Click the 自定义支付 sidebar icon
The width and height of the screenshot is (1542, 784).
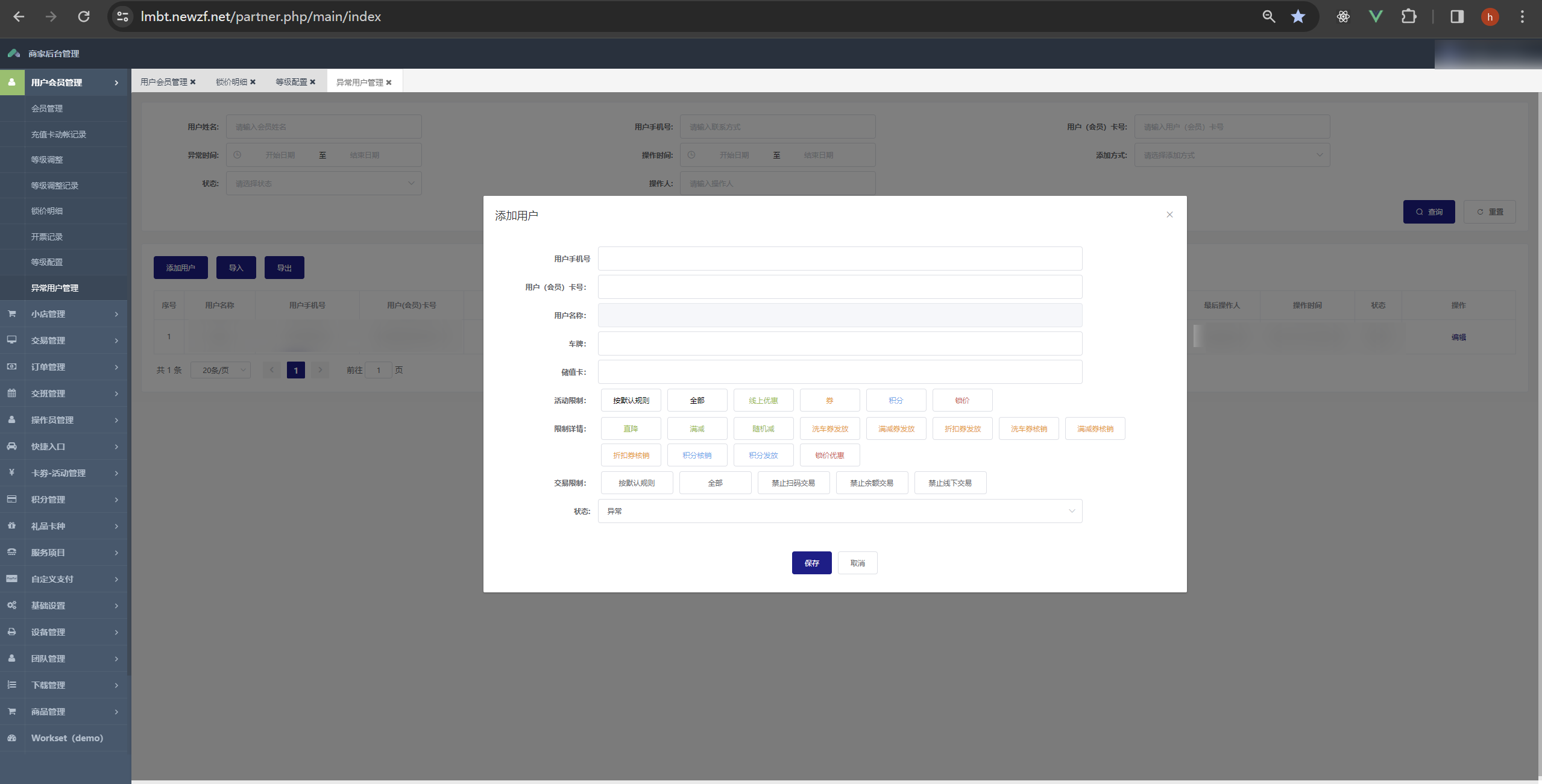[12, 579]
